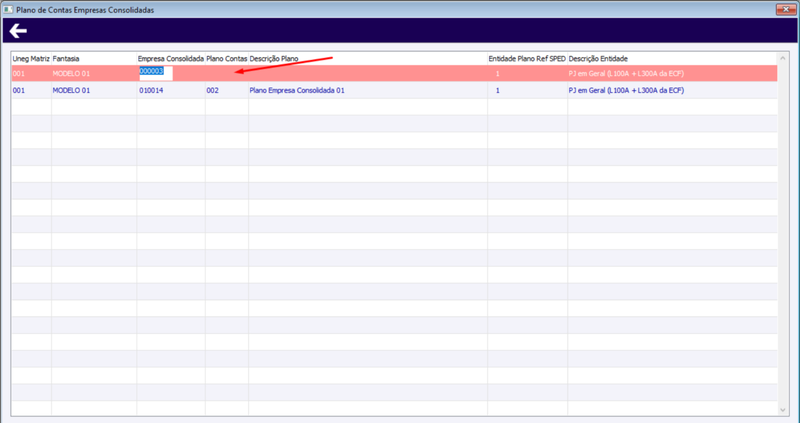
Task: Click the window icon in title bar
Action: (8, 10)
